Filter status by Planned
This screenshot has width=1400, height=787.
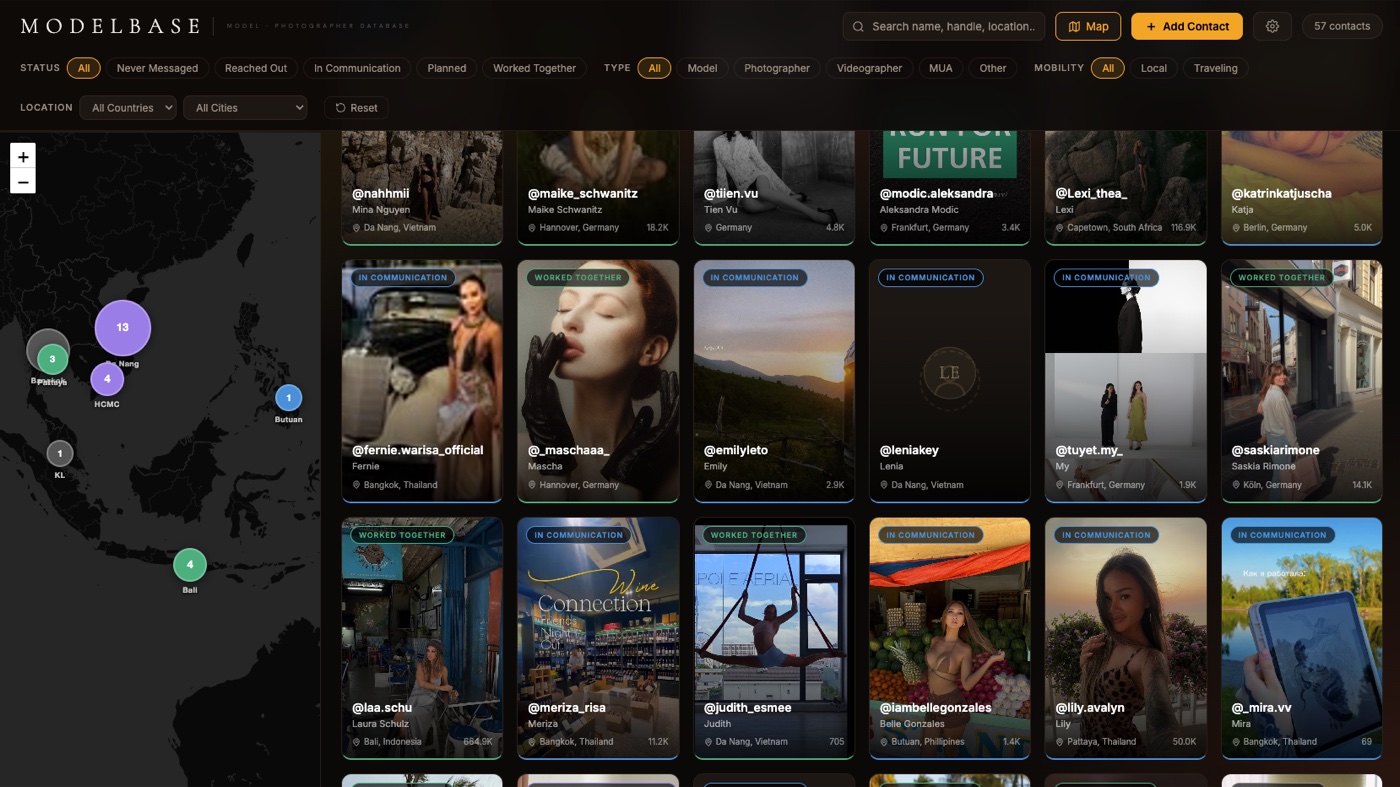point(447,68)
